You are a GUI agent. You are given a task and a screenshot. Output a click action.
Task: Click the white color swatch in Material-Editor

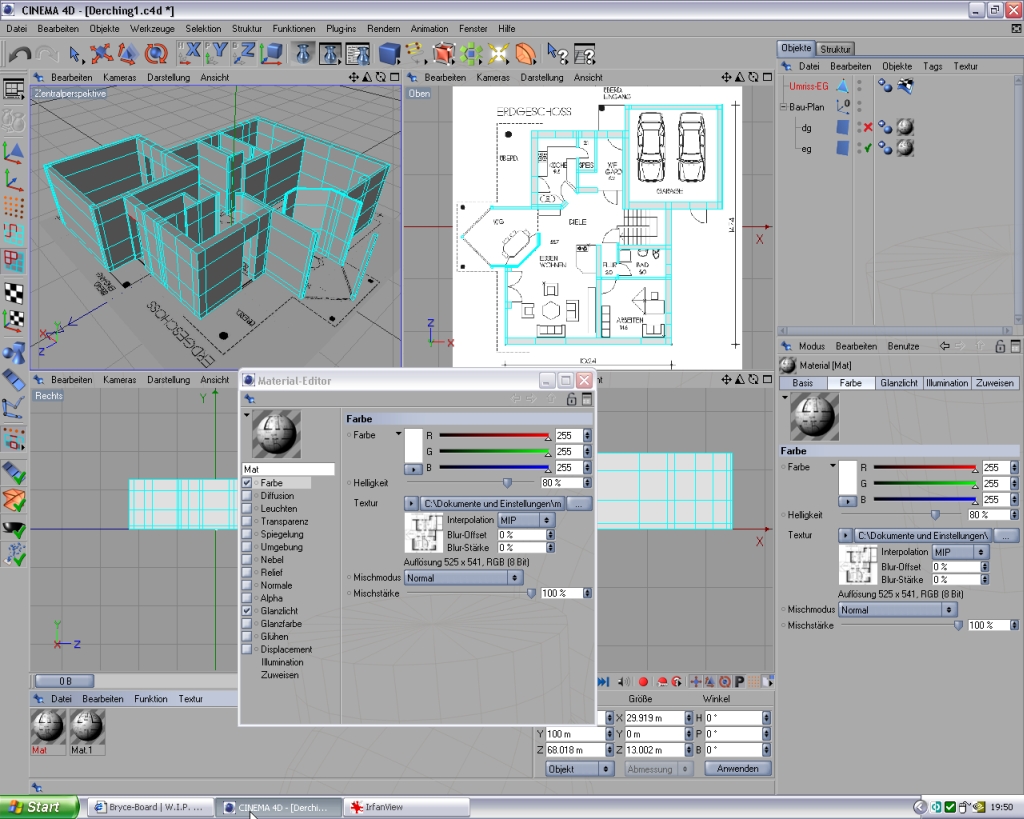click(x=413, y=446)
